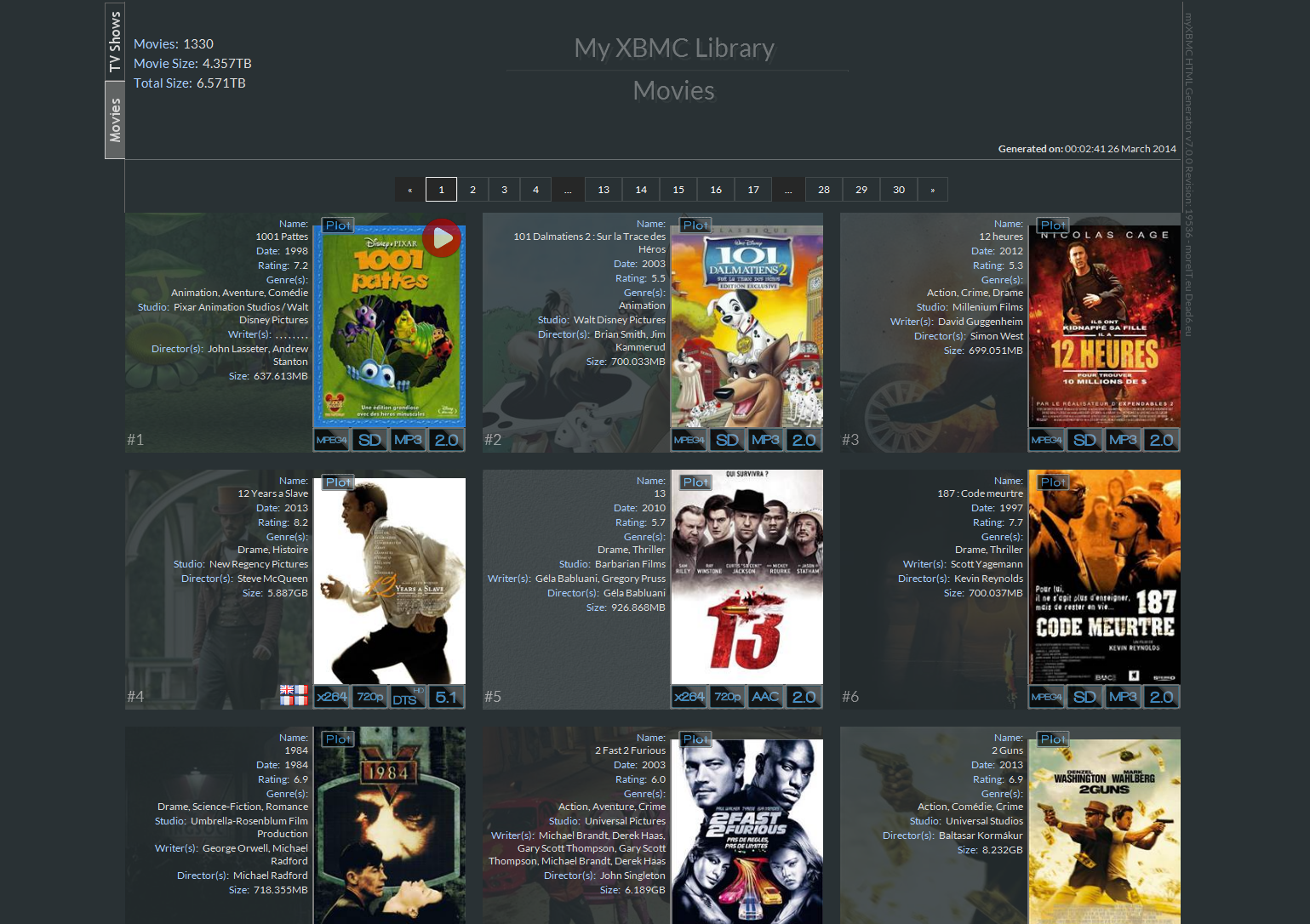
Task: Open the Plot tab on 2 Fast 2 Furious
Action: 695,739
